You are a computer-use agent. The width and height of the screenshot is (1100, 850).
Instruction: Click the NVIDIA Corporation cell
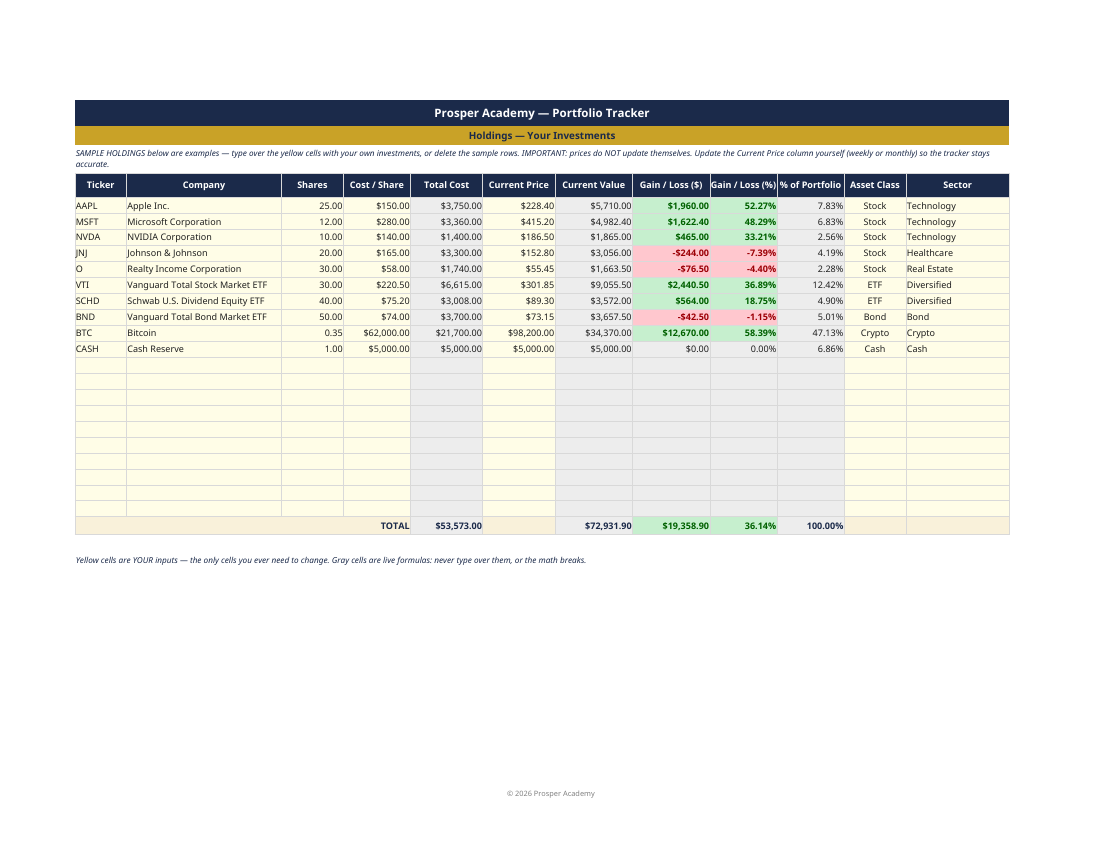point(203,237)
